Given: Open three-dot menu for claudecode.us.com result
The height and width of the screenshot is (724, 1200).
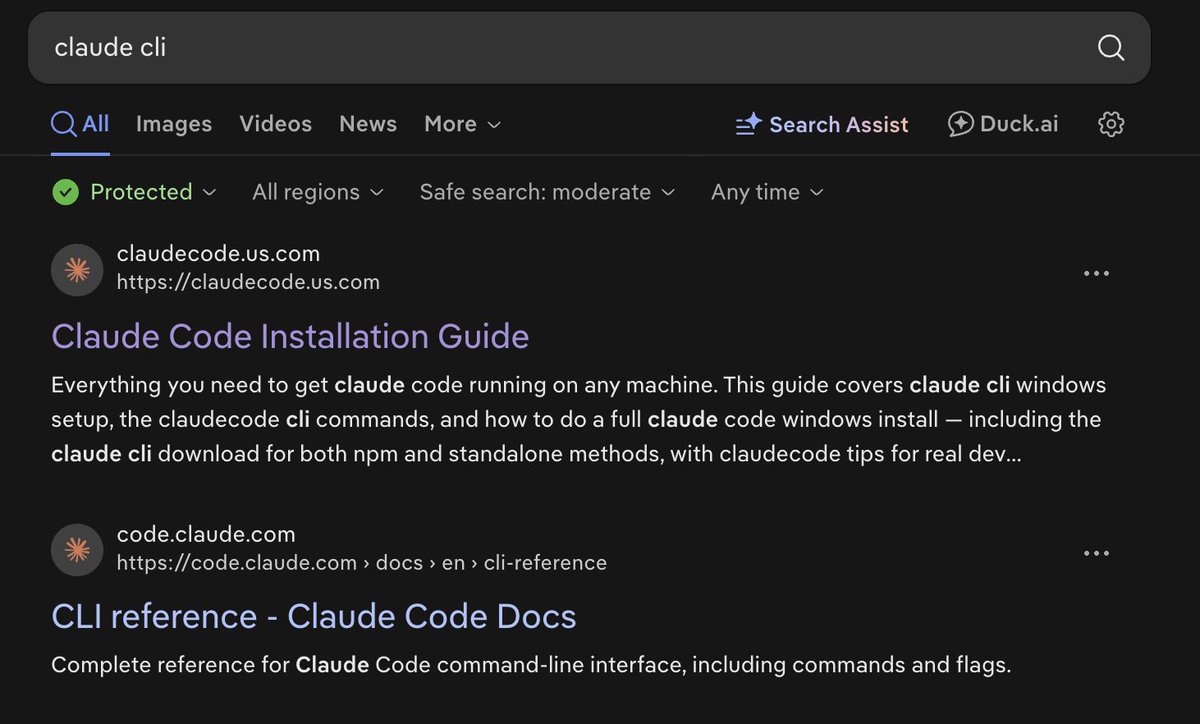Looking at the screenshot, I should pos(1097,273).
